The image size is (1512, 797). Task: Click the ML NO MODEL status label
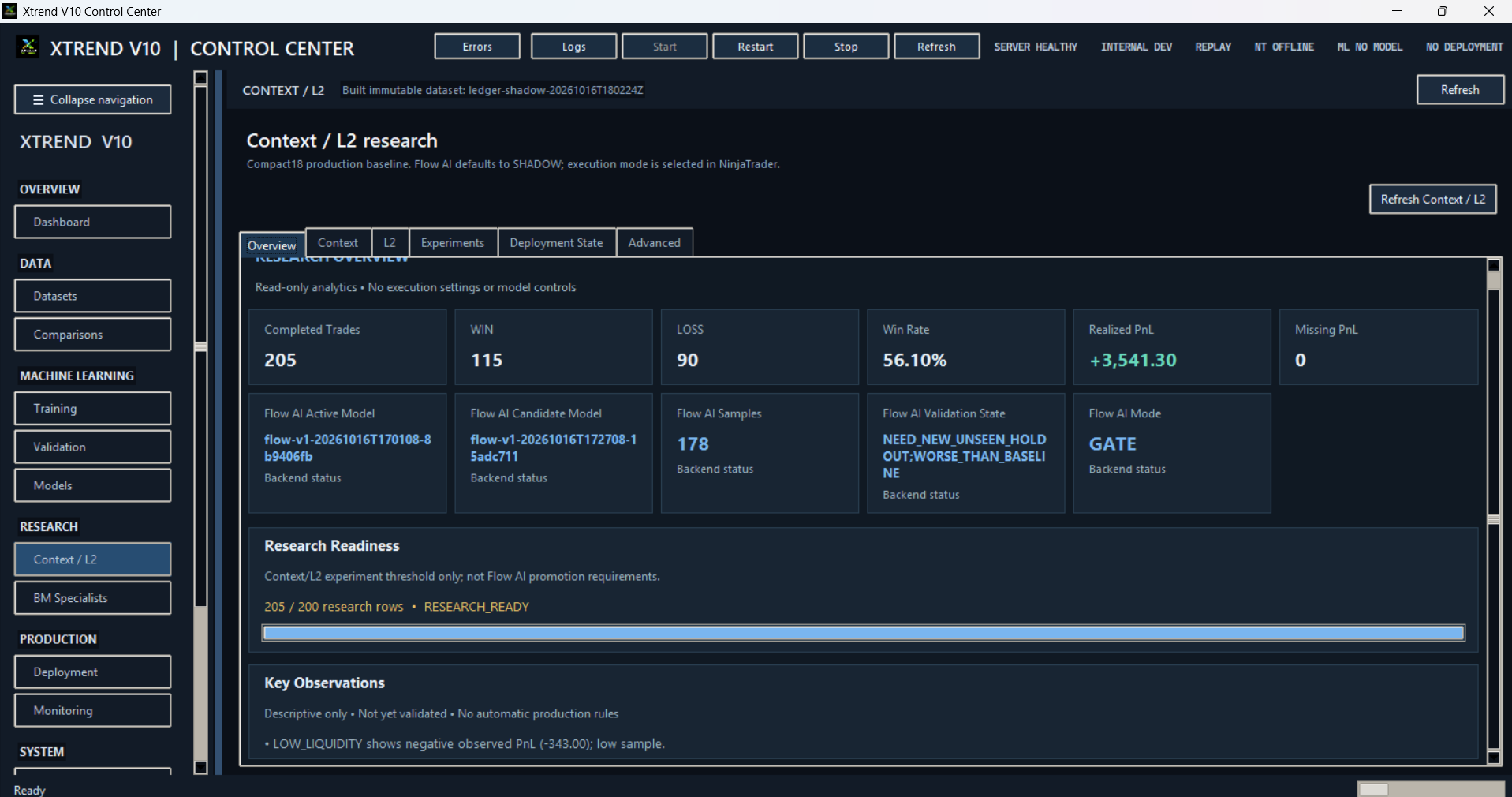click(1370, 47)
